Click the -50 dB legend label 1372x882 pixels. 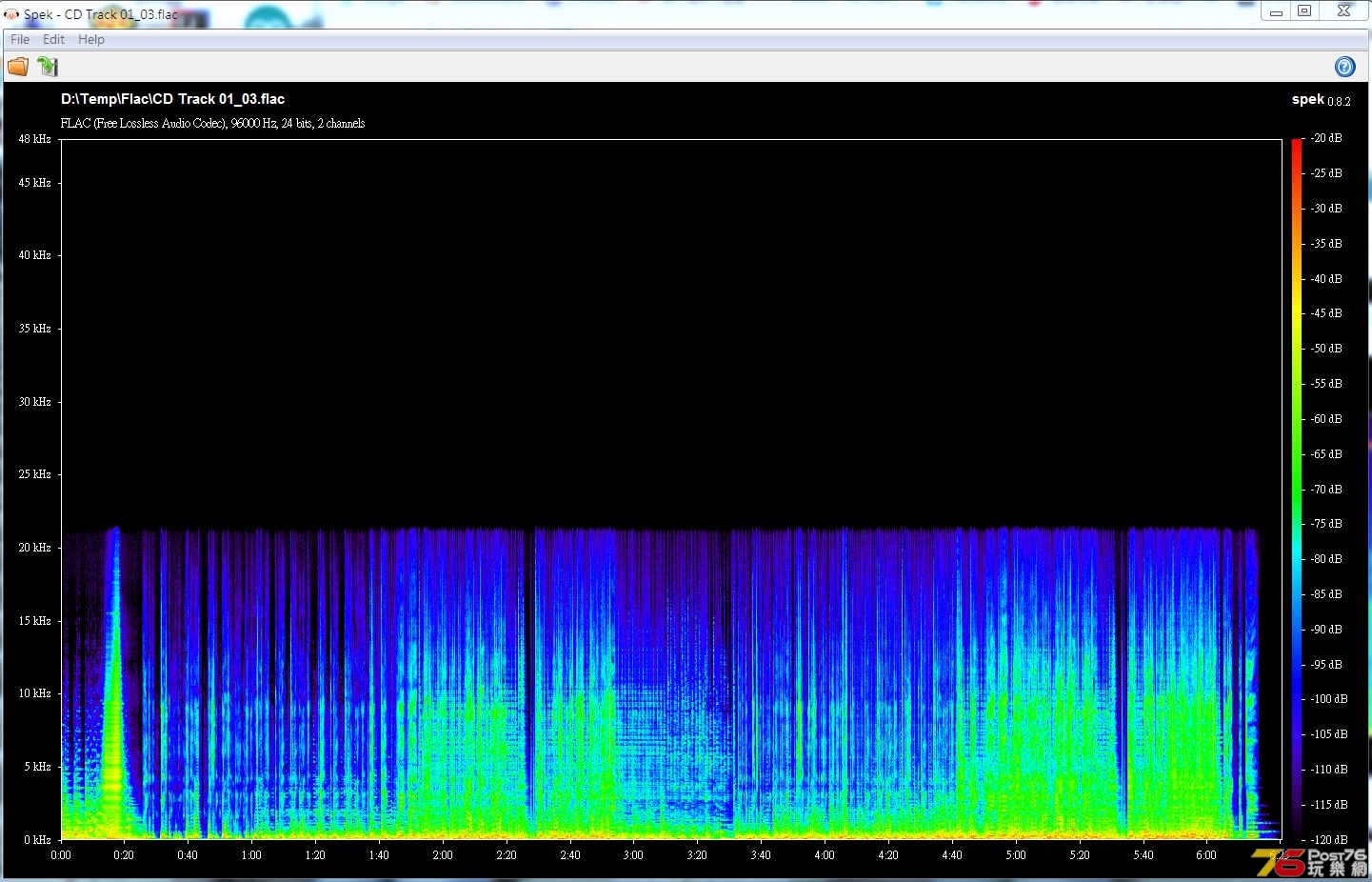(x=1326, y=349)
